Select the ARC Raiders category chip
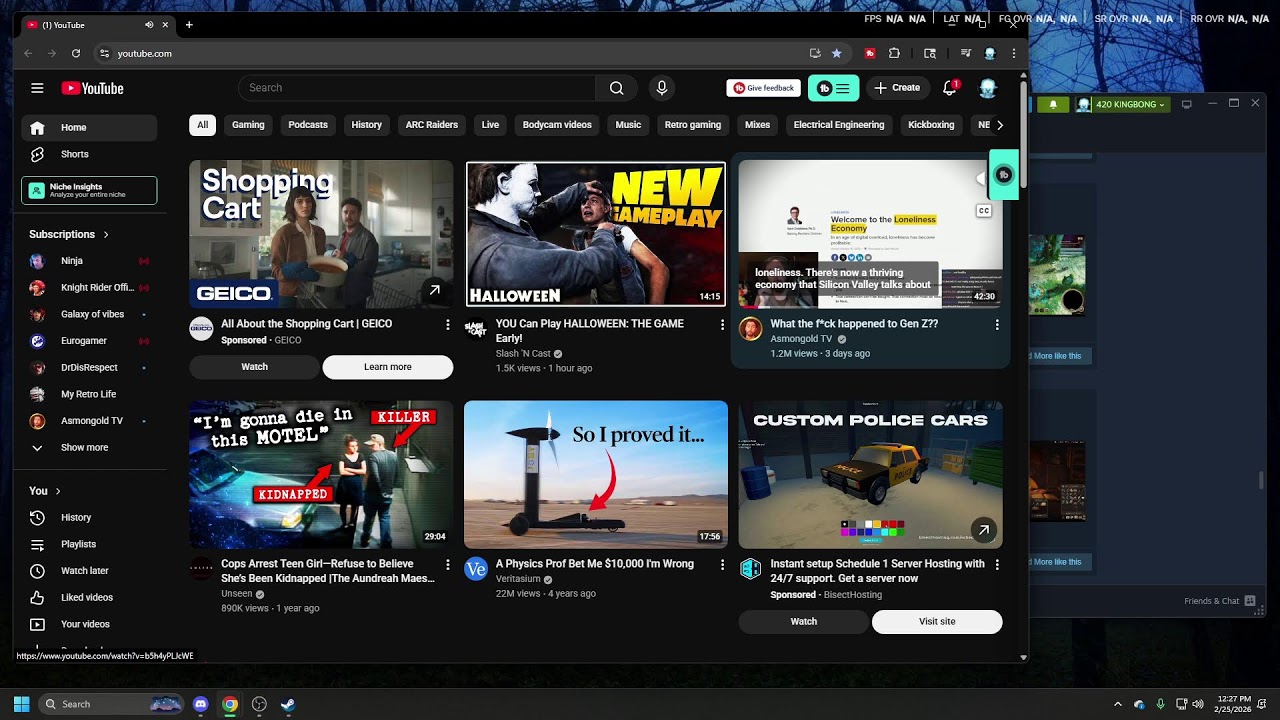Screen dimensions: 1280x720 coord(432,125)
